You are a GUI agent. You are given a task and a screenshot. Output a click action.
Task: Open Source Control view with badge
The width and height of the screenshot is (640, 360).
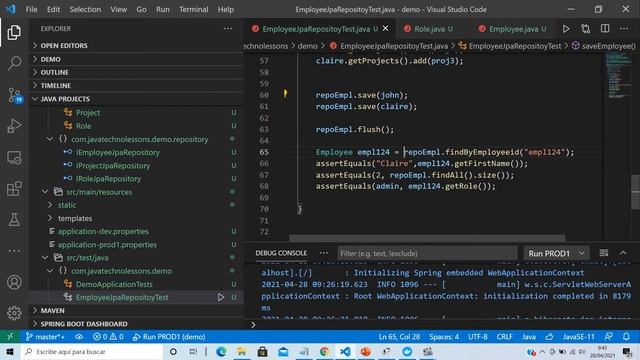click(15, 95)
